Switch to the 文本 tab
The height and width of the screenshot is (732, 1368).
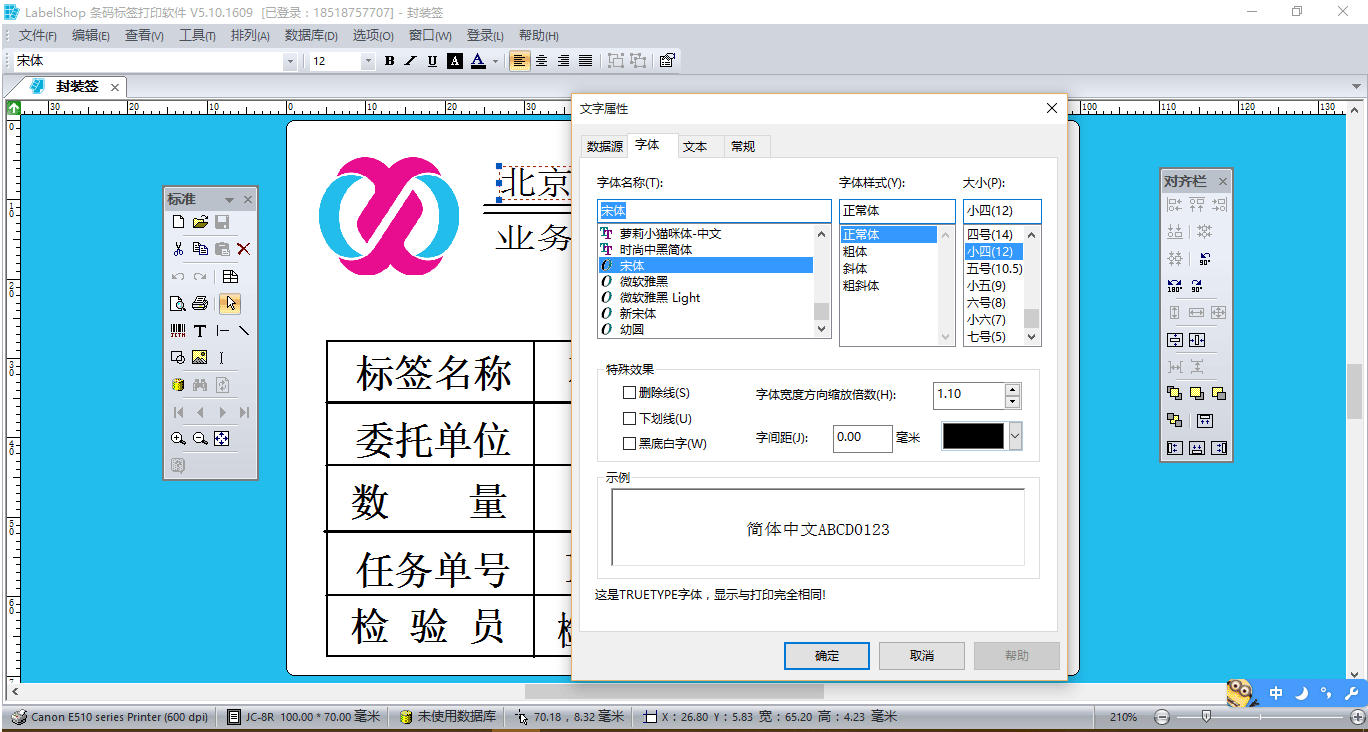point(695,146)
